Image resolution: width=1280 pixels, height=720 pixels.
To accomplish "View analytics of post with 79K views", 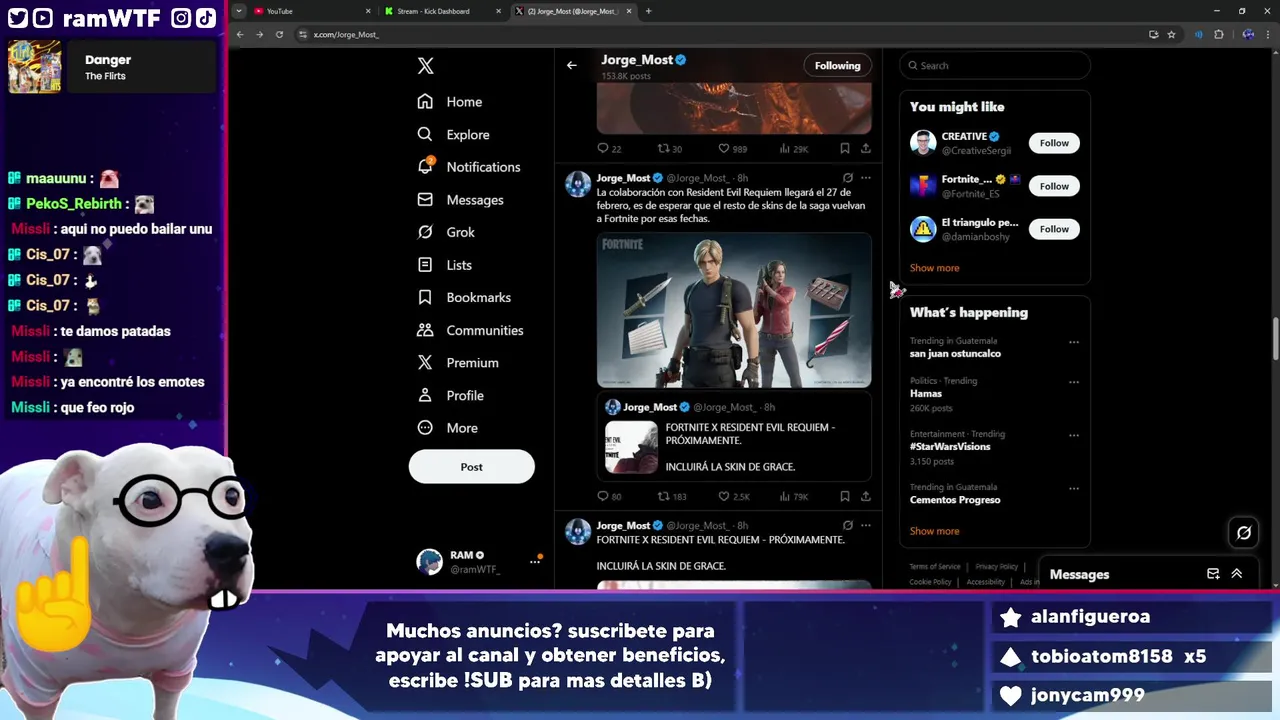I will point(793,497).
